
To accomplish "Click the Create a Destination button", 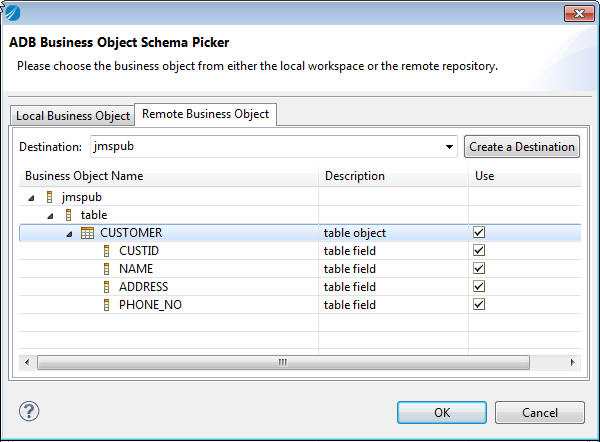I will (522, 147).
